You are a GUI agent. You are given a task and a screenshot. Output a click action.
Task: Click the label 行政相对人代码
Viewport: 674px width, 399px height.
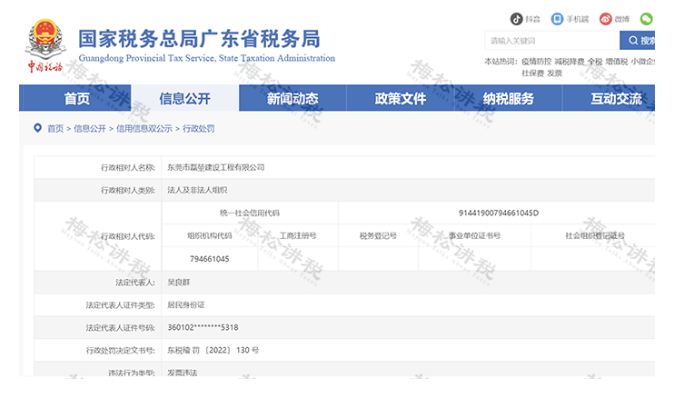[128, 236]
